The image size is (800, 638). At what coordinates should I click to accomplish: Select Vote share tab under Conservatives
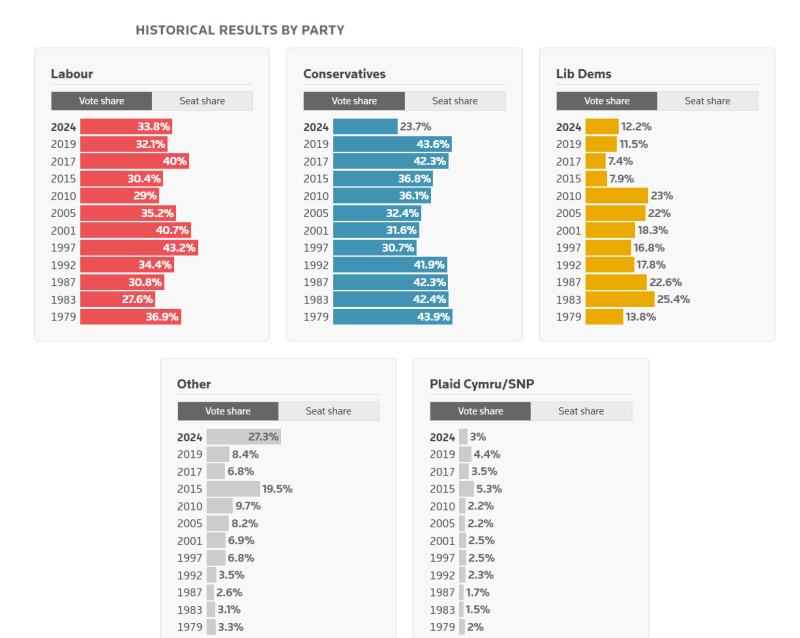click(354, 101)
